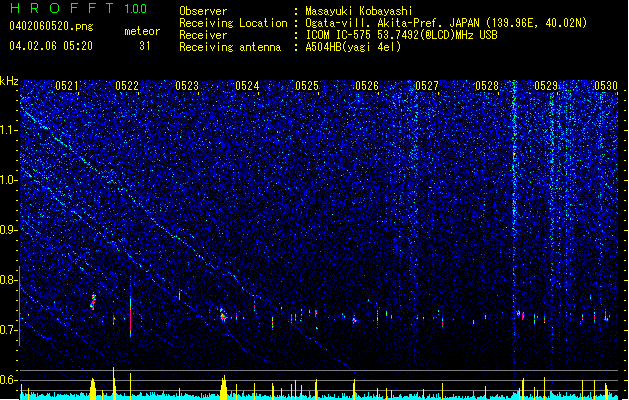Click the Receiving Location label
The width and height of the screenshot is (629, 400).
(x=233, y=23)
